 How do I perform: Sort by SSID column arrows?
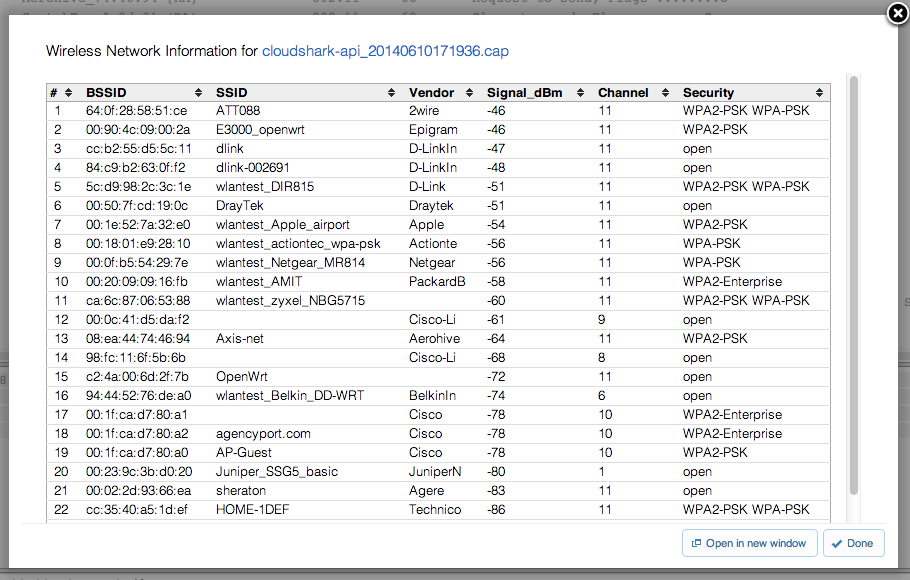(391, 93)
